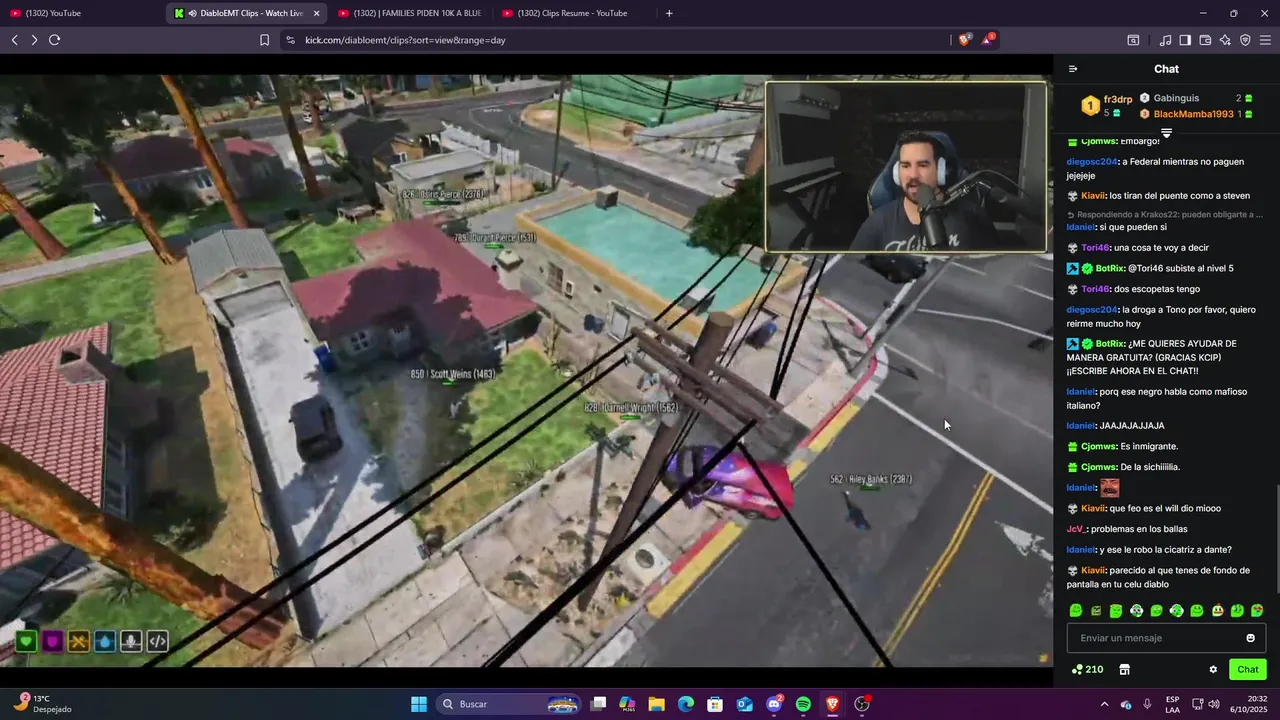Click the tab search icon in toolbar

tap(1133, 40)
